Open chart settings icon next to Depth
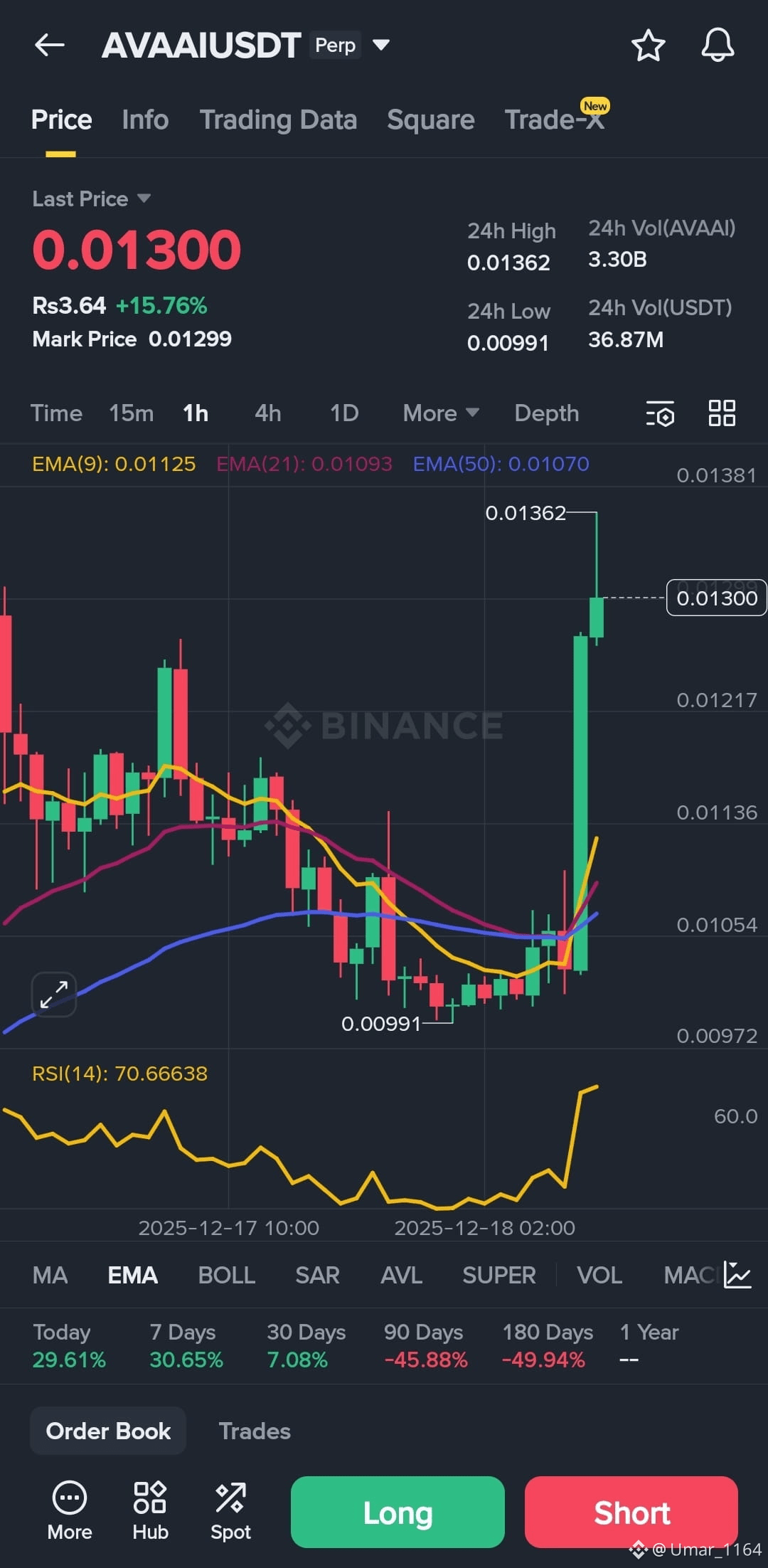This screenshot has width=768, height=1568. [x=660, y=413]
